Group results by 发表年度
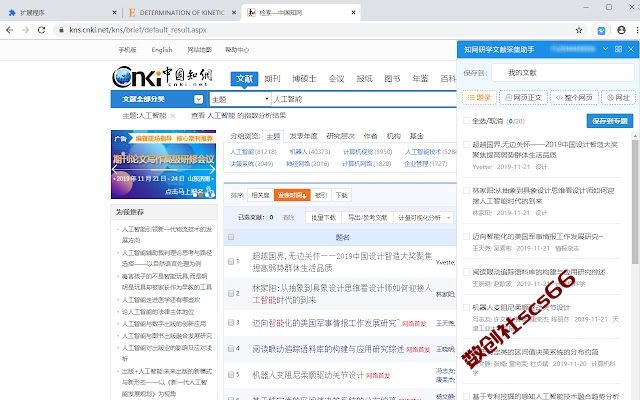640x400 pixels. tap(303, 136)
